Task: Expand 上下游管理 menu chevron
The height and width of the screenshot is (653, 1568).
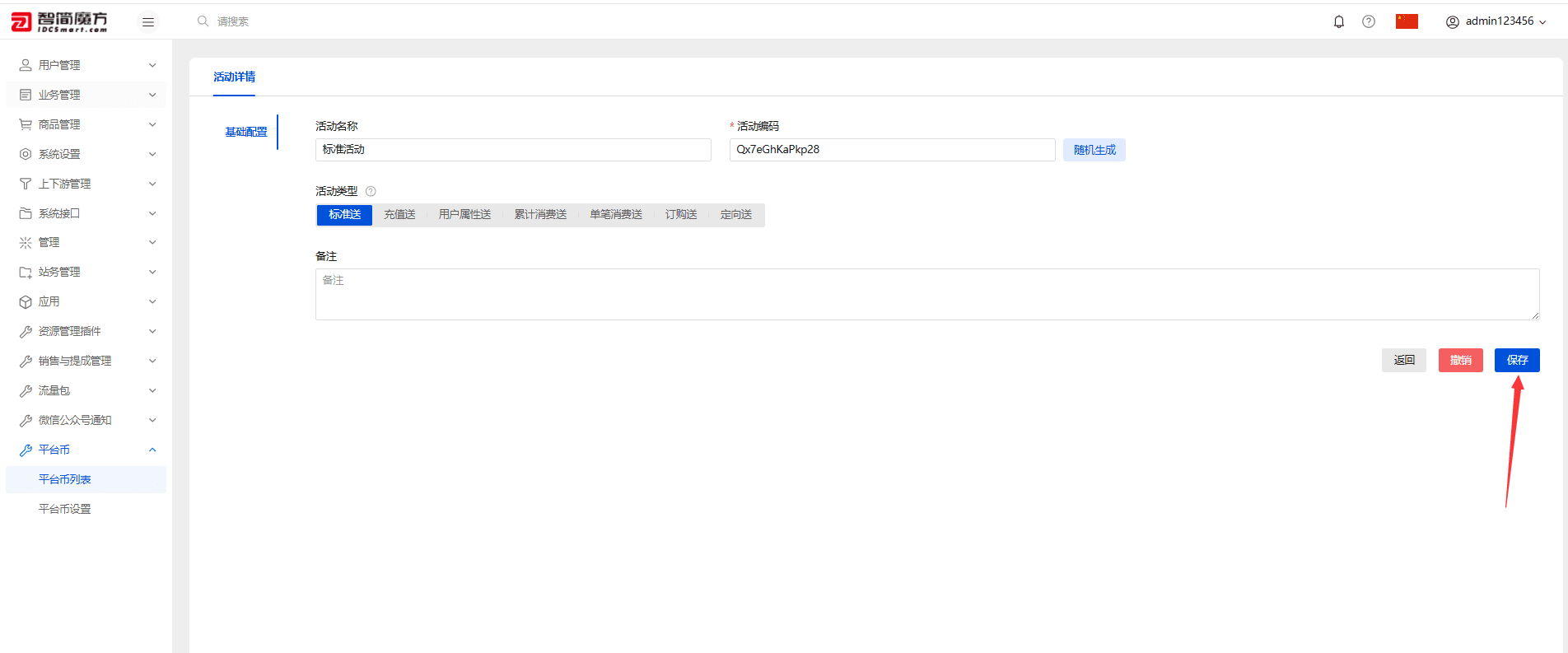Action: 152,184
